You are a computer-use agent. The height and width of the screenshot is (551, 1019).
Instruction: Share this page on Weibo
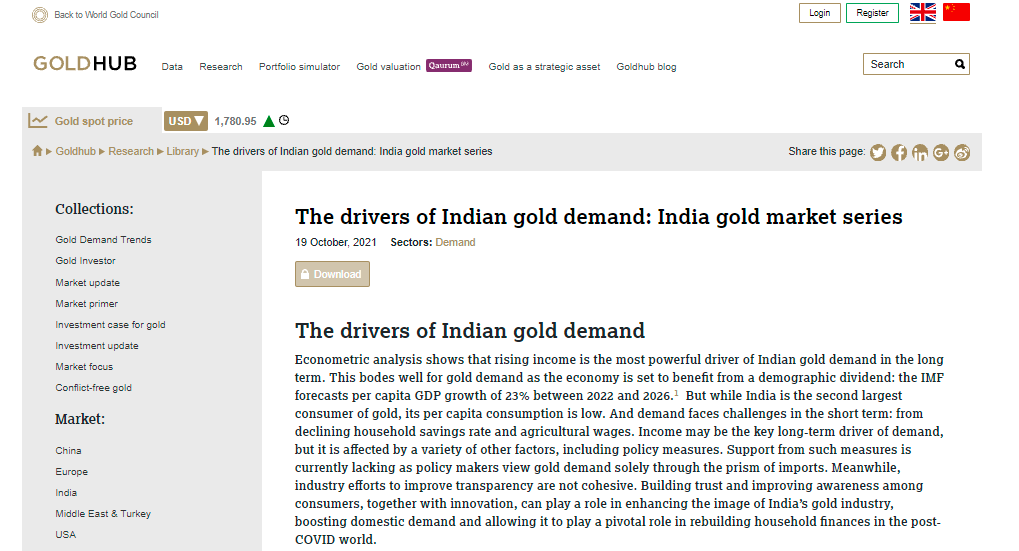962,152
